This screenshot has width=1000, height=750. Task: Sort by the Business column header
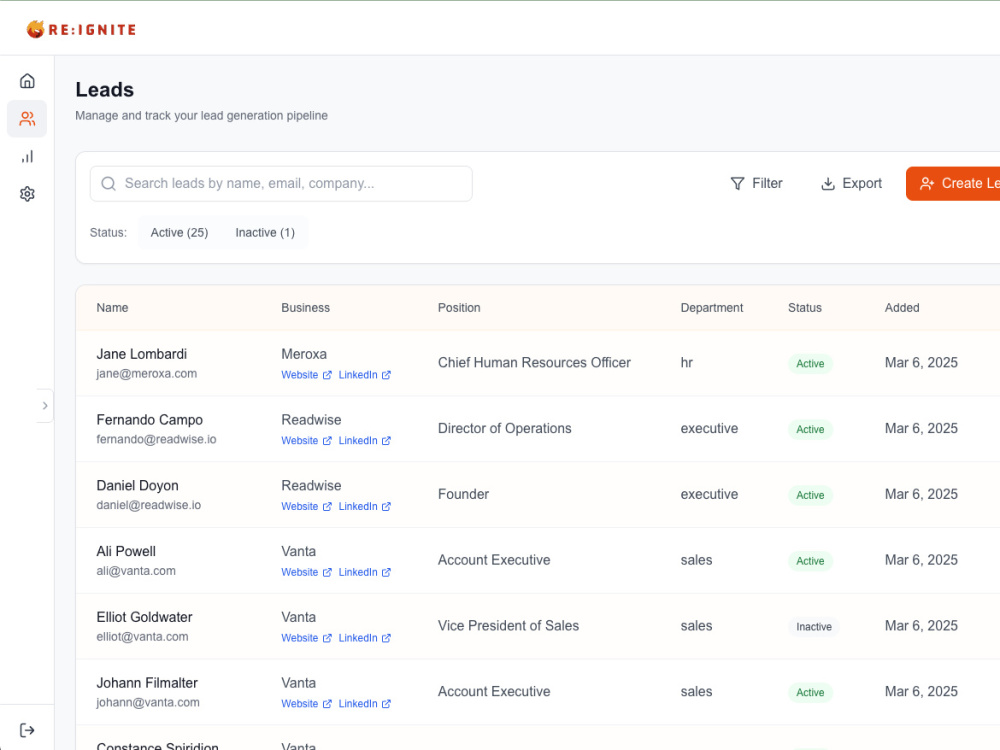[x=305, y=307]
